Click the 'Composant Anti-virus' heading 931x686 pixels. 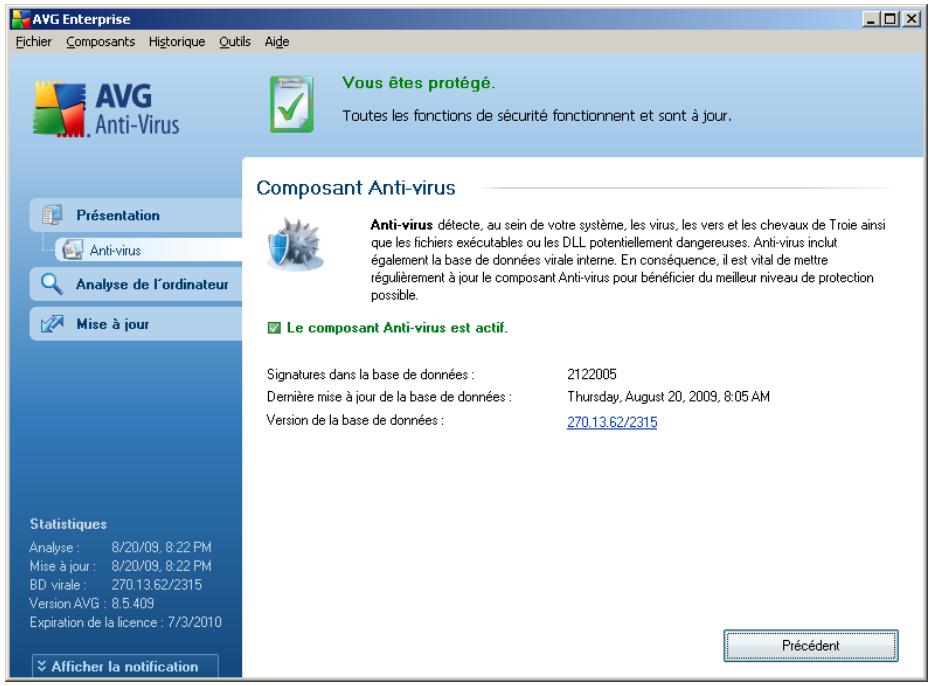(356, 188)
